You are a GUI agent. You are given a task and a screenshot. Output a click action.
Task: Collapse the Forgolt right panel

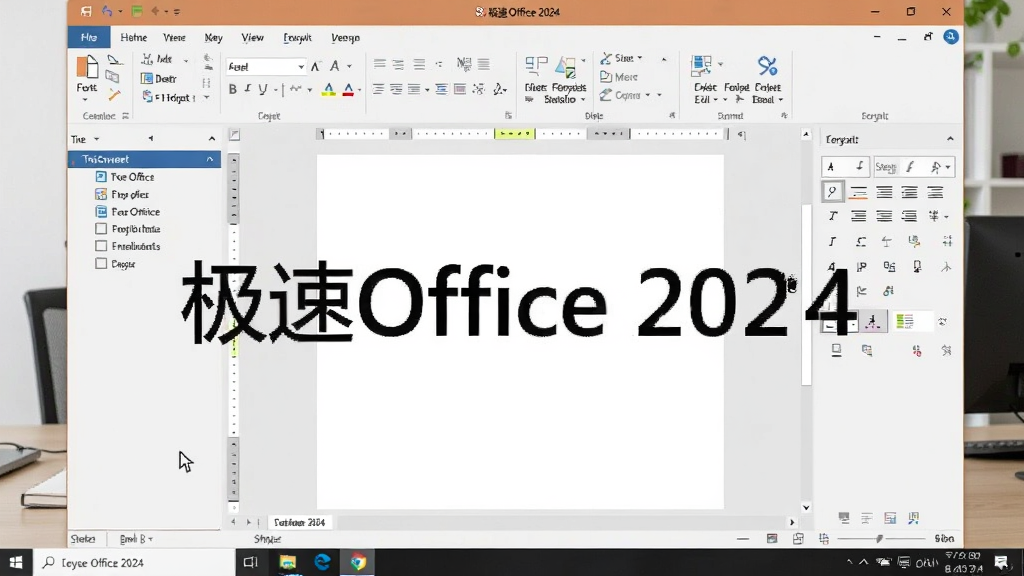click(x=950, y=139)
